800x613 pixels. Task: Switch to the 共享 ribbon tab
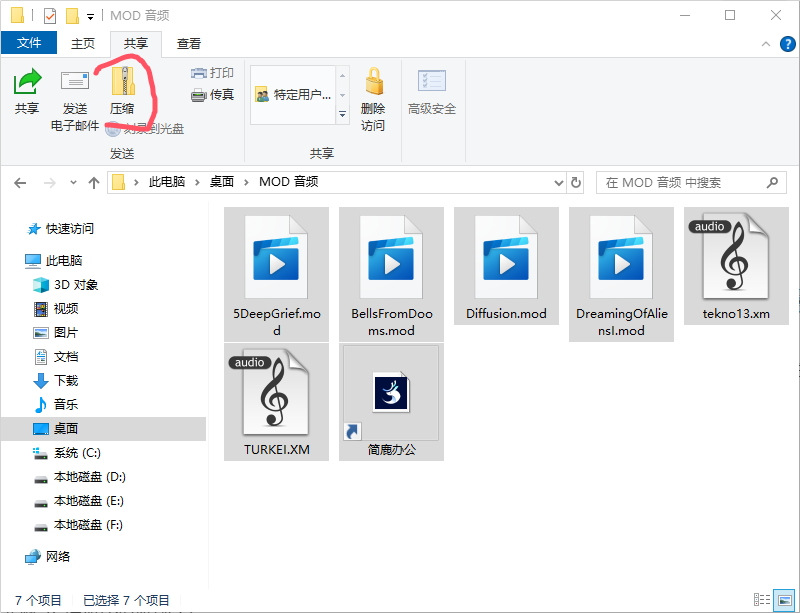click(136, 44)
